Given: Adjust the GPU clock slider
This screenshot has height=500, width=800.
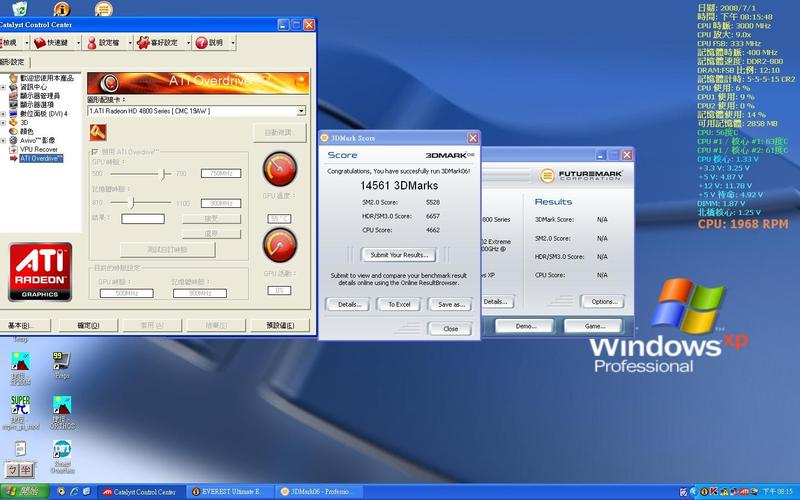Looking at the screenshot, I should click(x=164, y=174).
